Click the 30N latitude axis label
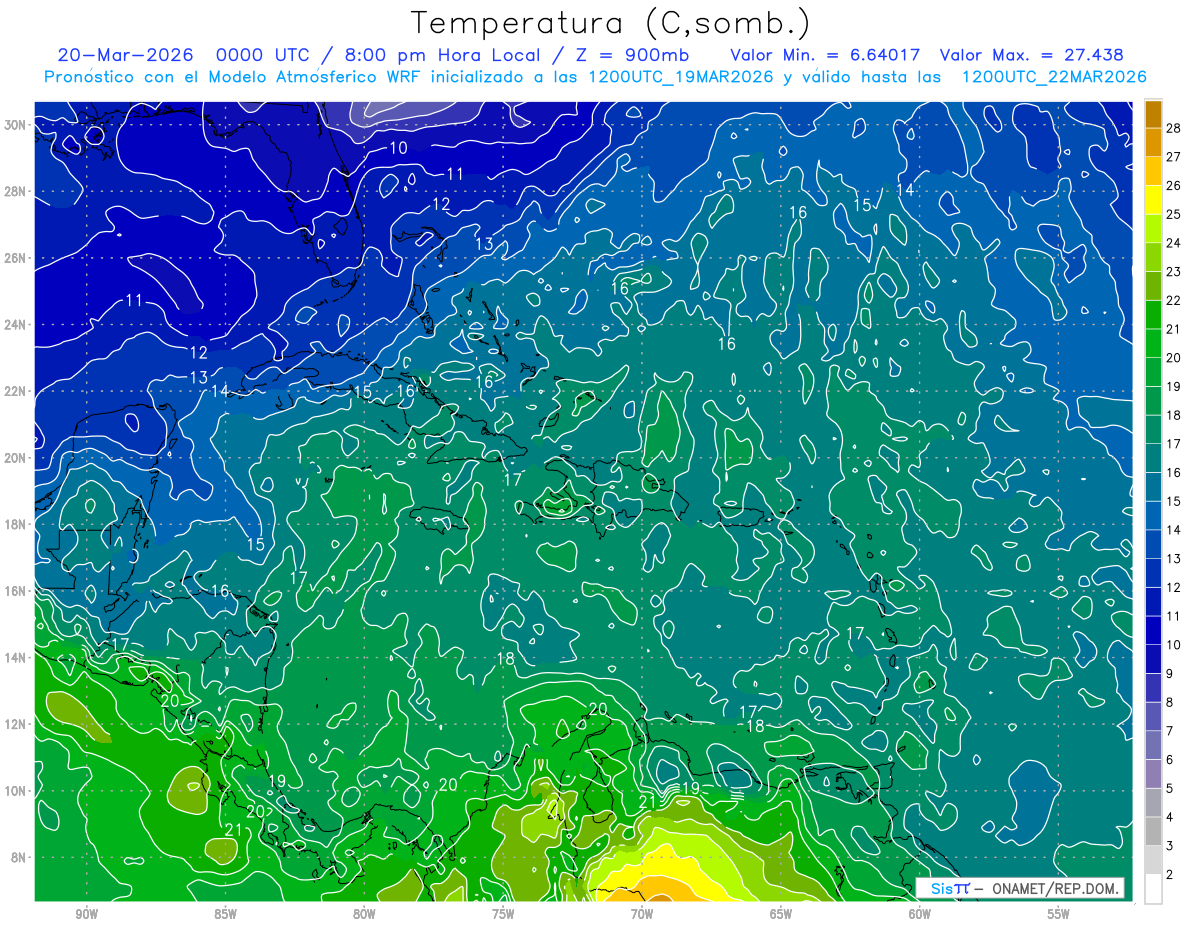Viewport: 1200px width, 927px height. point(16,125)
